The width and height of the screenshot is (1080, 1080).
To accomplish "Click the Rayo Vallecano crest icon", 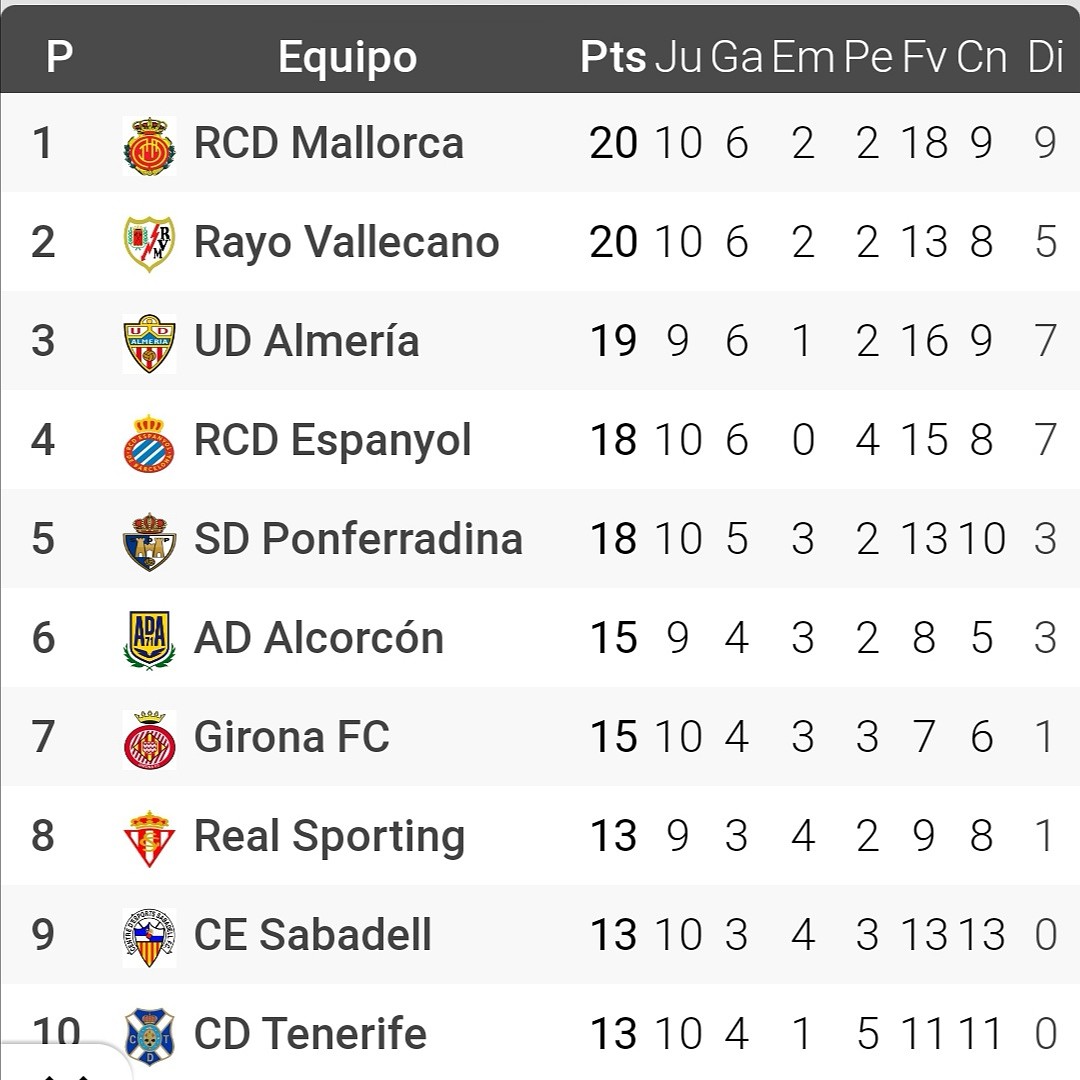I will (149, 244).
